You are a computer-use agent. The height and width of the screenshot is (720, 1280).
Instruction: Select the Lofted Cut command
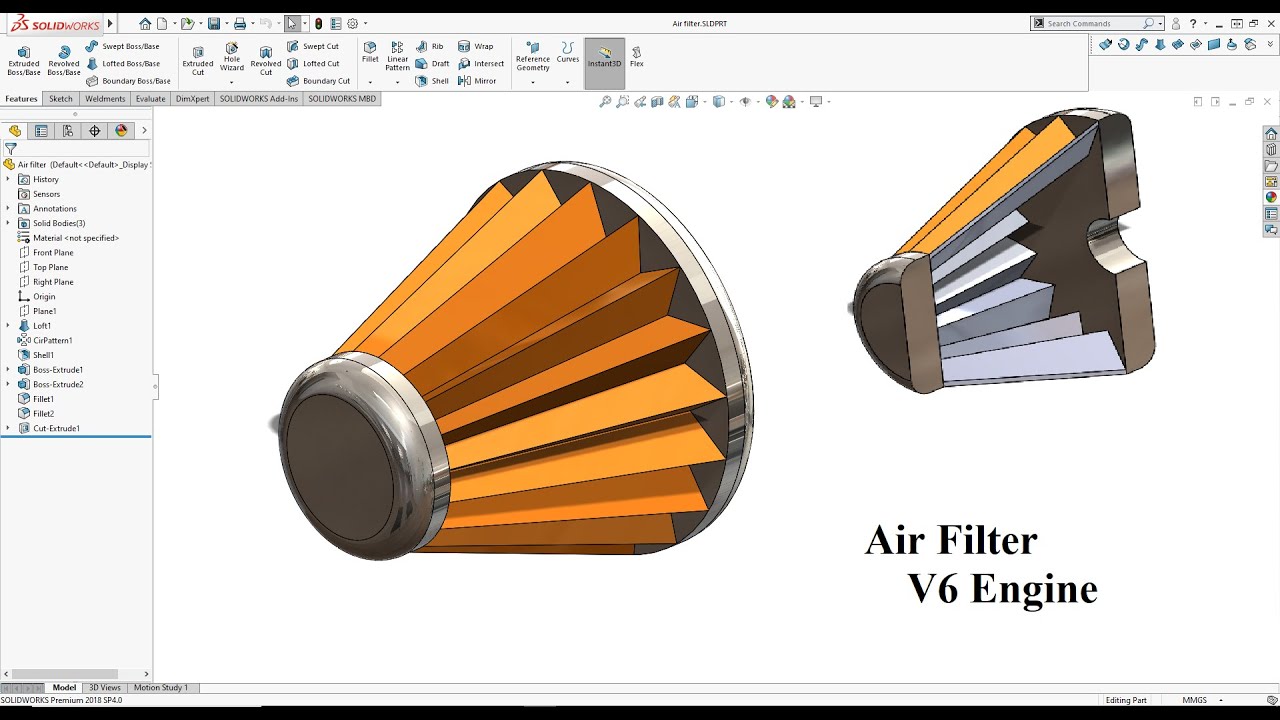(314, 63)
